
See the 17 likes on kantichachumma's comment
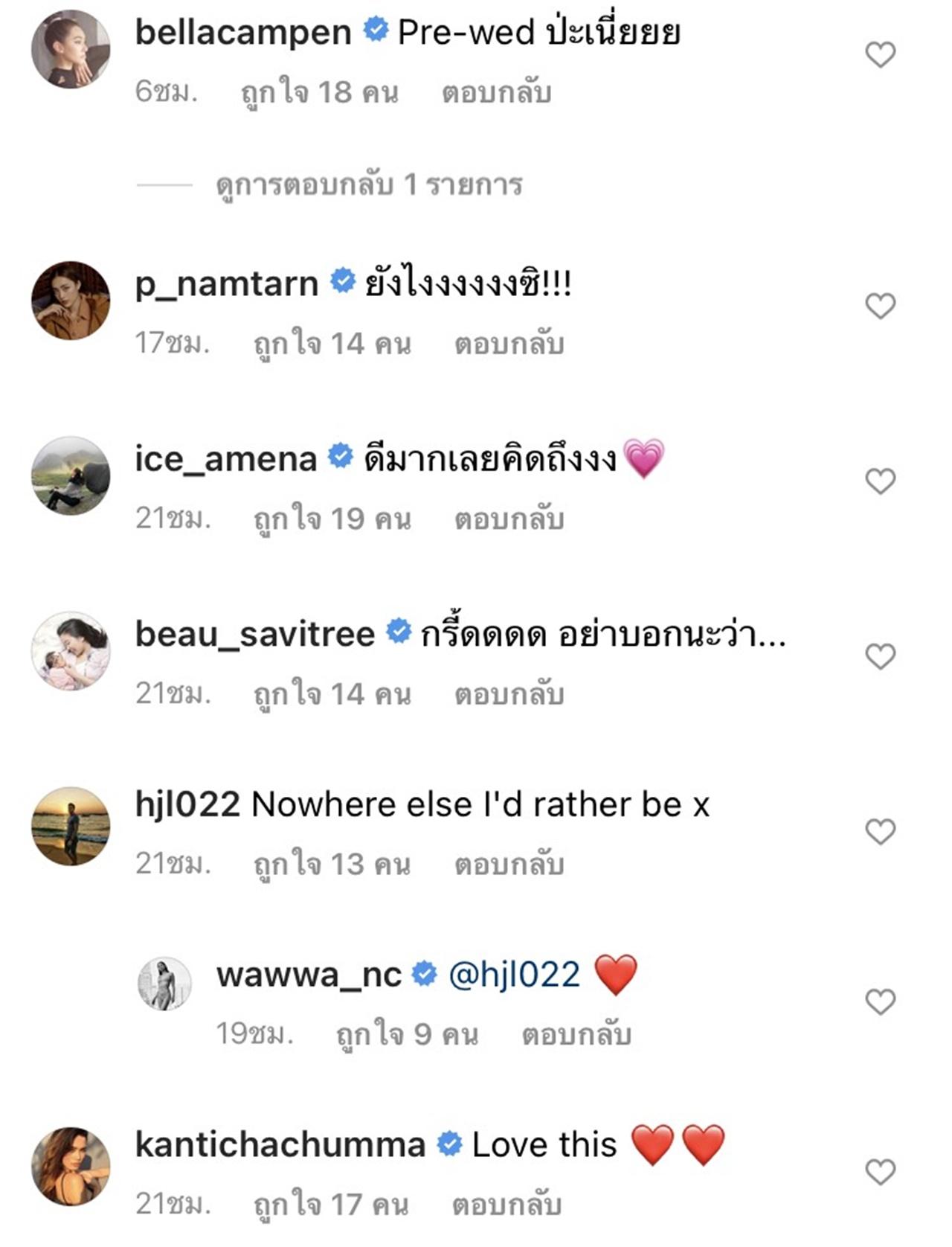pos(330,1204)
